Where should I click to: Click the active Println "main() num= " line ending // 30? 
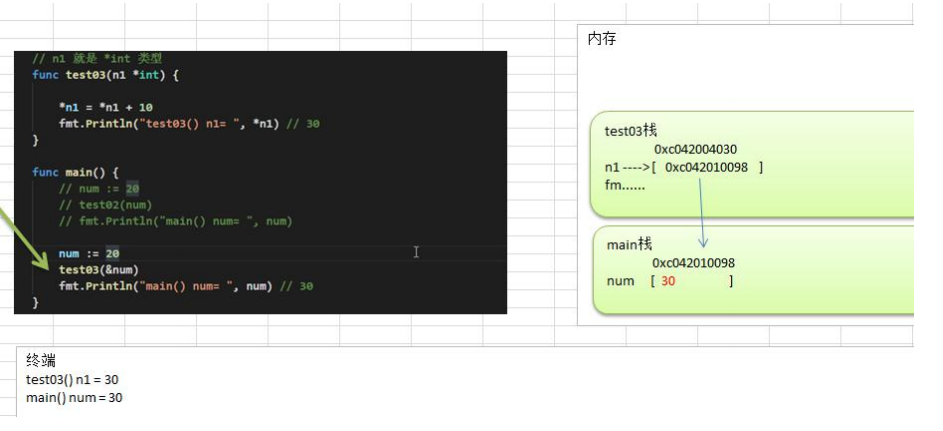(186, 286)
